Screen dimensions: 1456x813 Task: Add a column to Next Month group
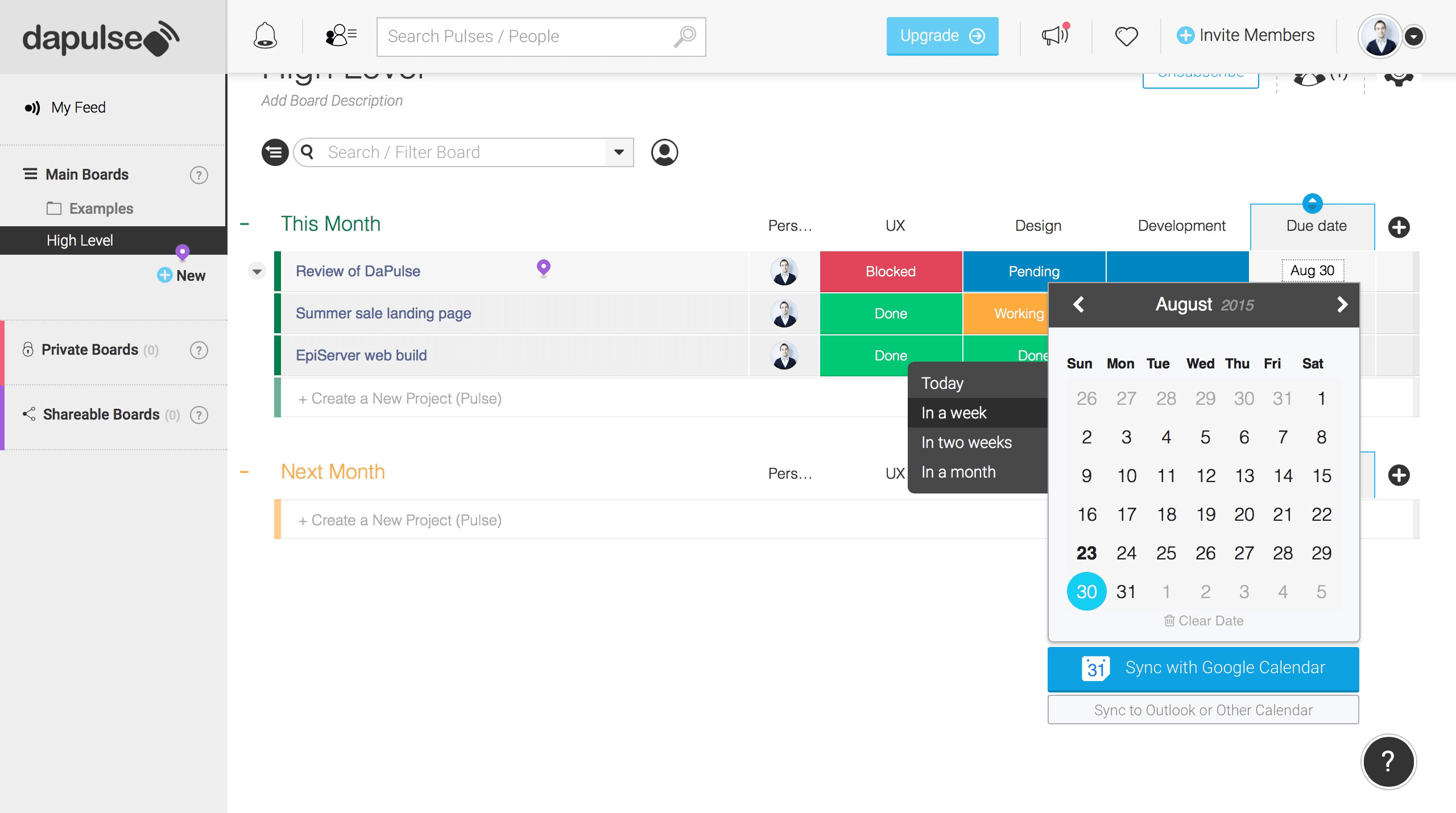coord(1399,475)
